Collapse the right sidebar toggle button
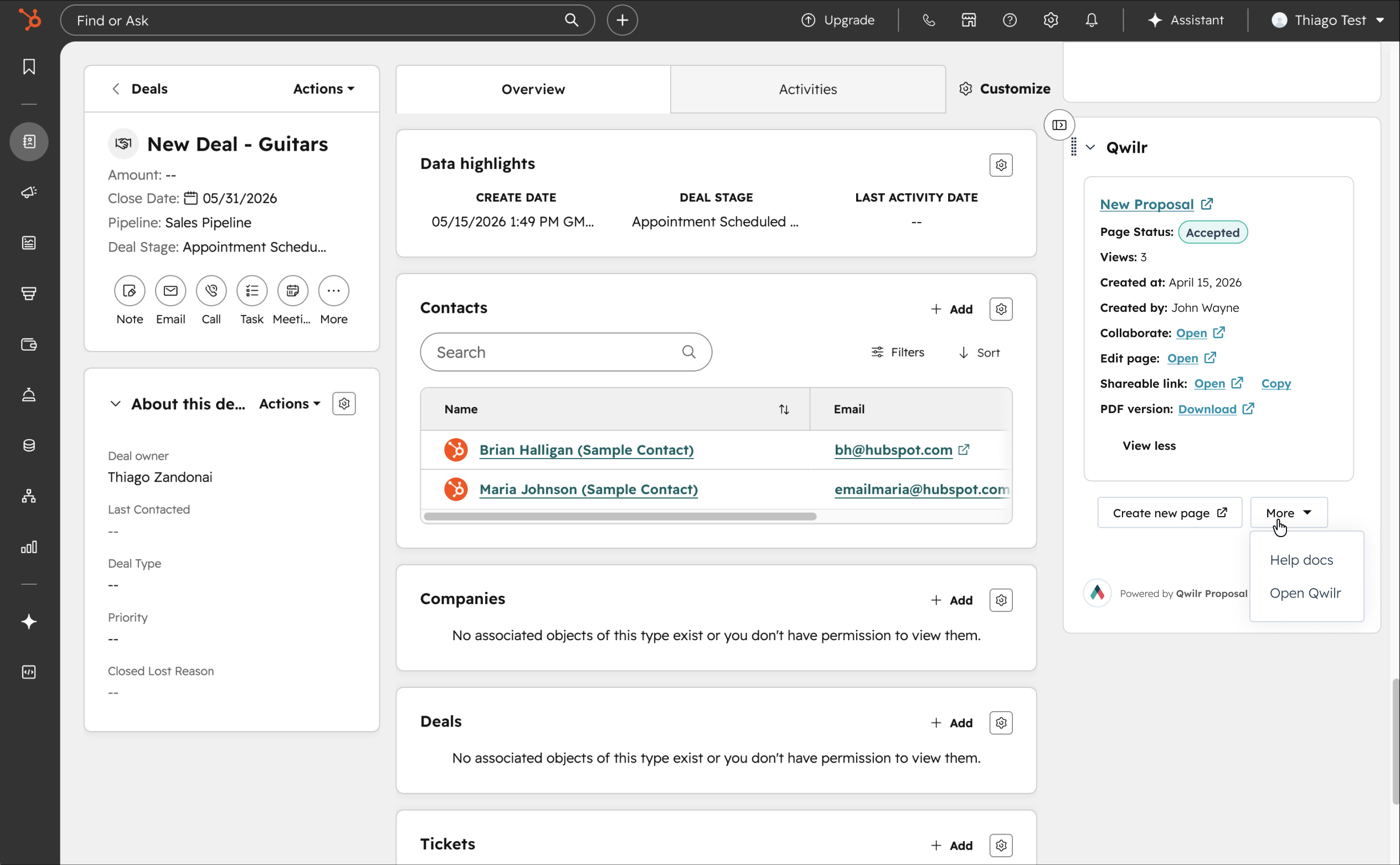 (1059, 125)
